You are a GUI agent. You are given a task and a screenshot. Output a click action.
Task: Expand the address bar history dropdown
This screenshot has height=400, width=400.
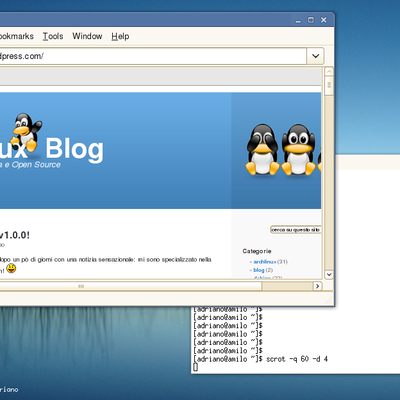pos(315,56)
